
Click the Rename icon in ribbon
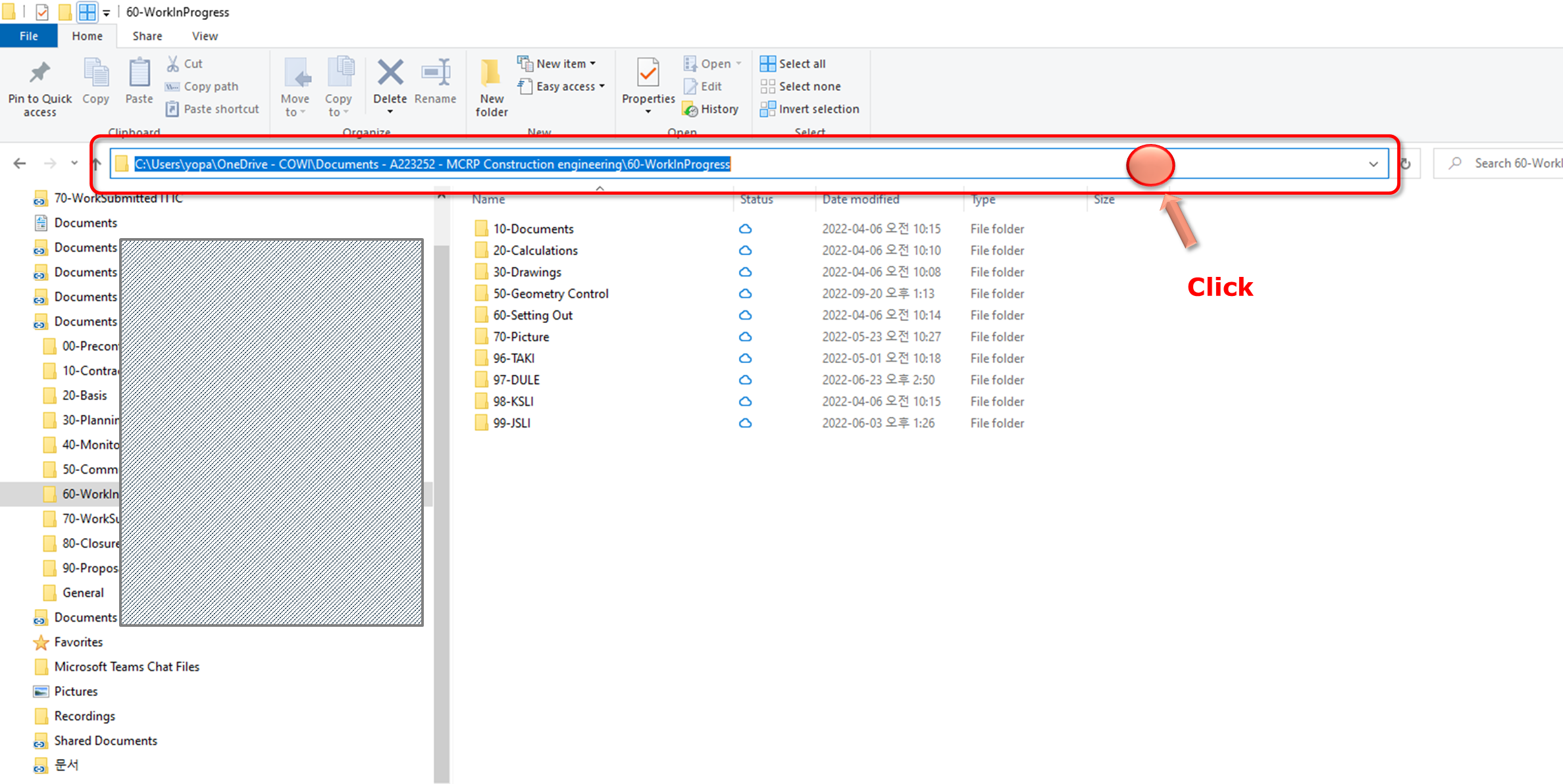(436, 74)
